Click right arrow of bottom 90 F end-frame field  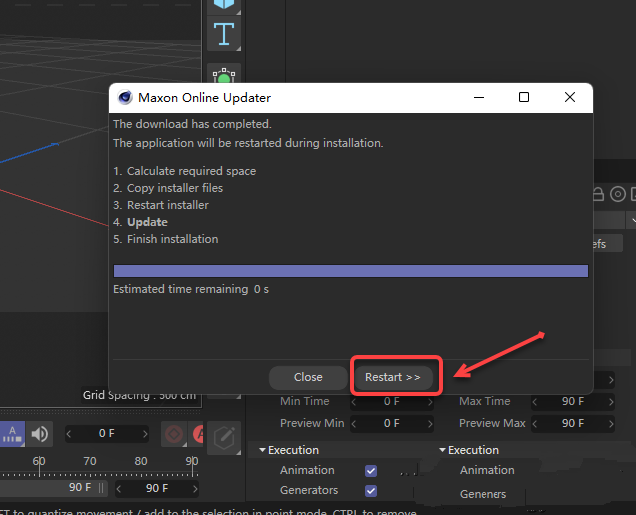pos(195,489)
